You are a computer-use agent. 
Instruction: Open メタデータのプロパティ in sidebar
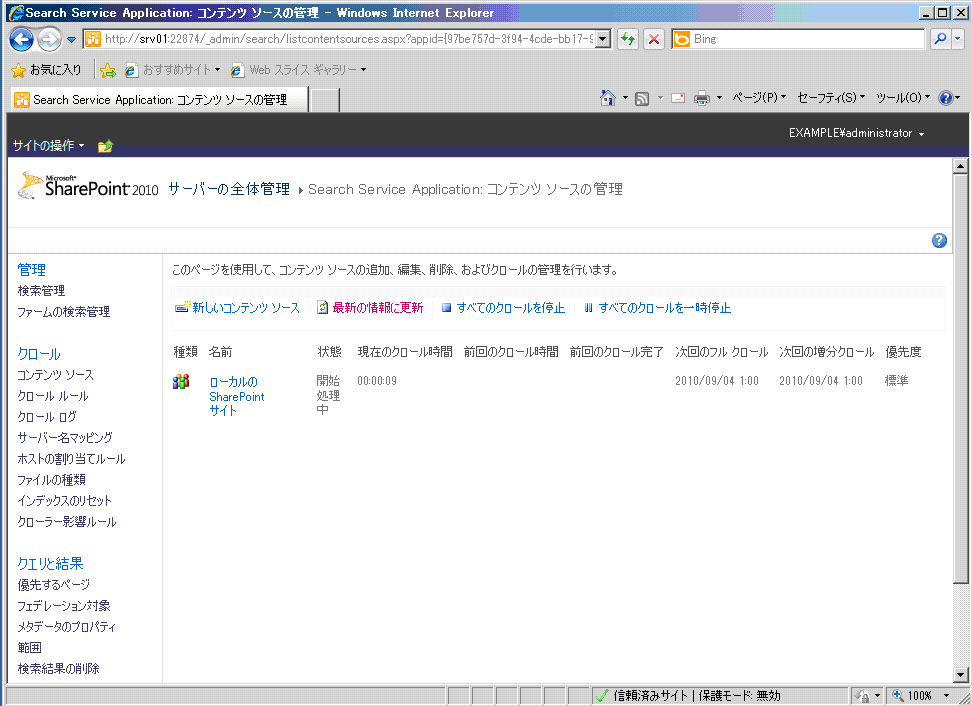[66, 627]
